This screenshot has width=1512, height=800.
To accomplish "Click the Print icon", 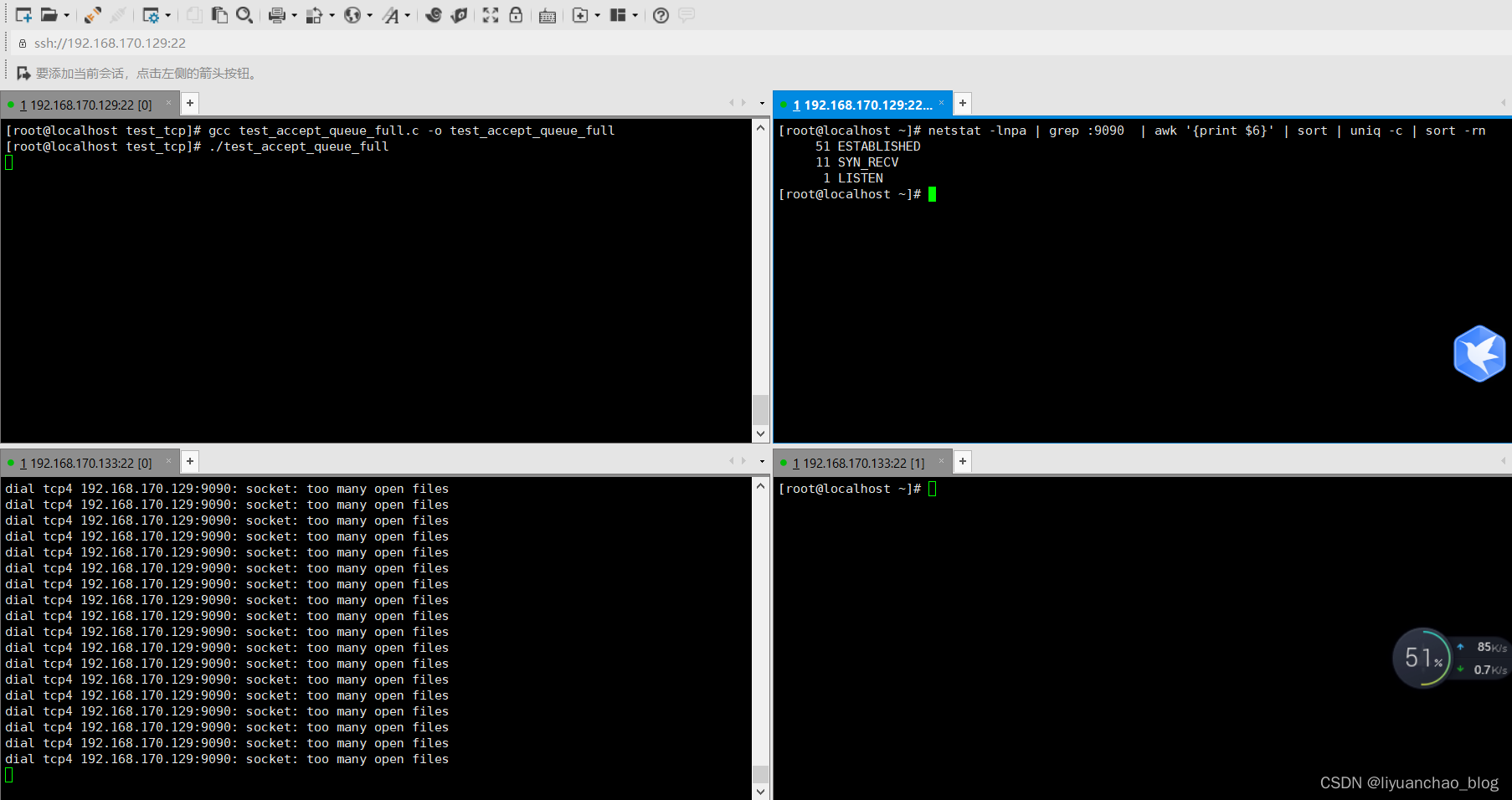I will 276,15.
